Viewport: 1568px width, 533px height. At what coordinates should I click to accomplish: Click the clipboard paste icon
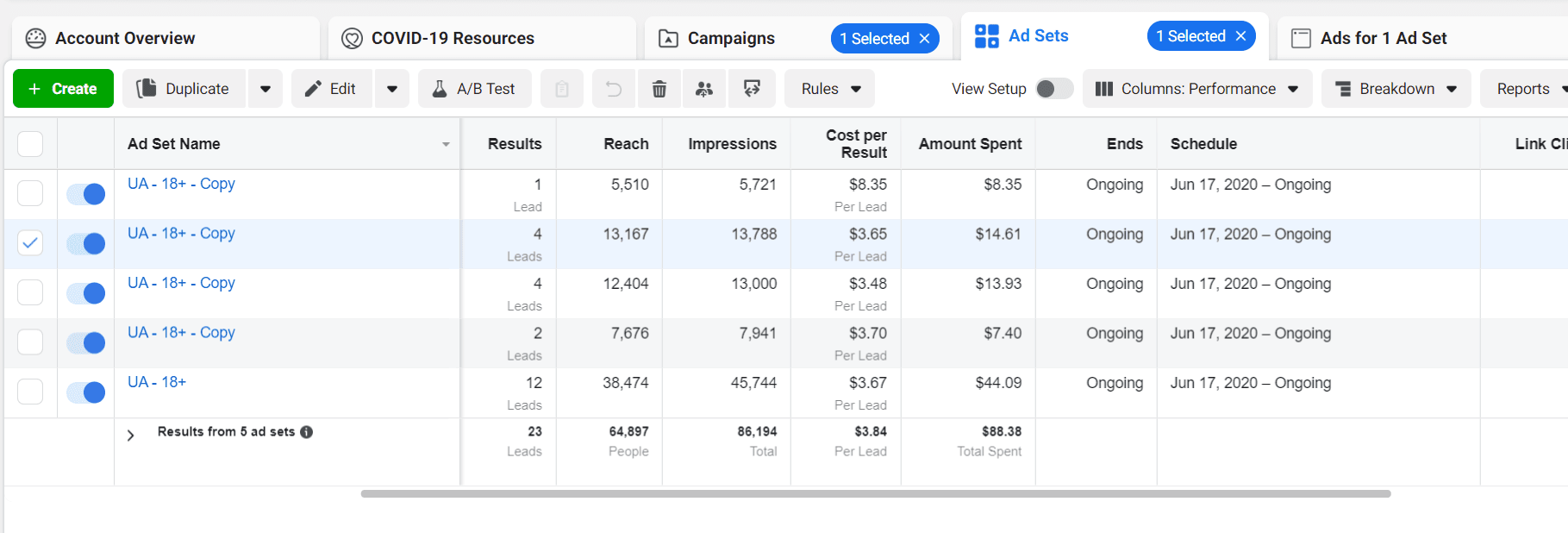pyautogui.click(x=562, y=89)
